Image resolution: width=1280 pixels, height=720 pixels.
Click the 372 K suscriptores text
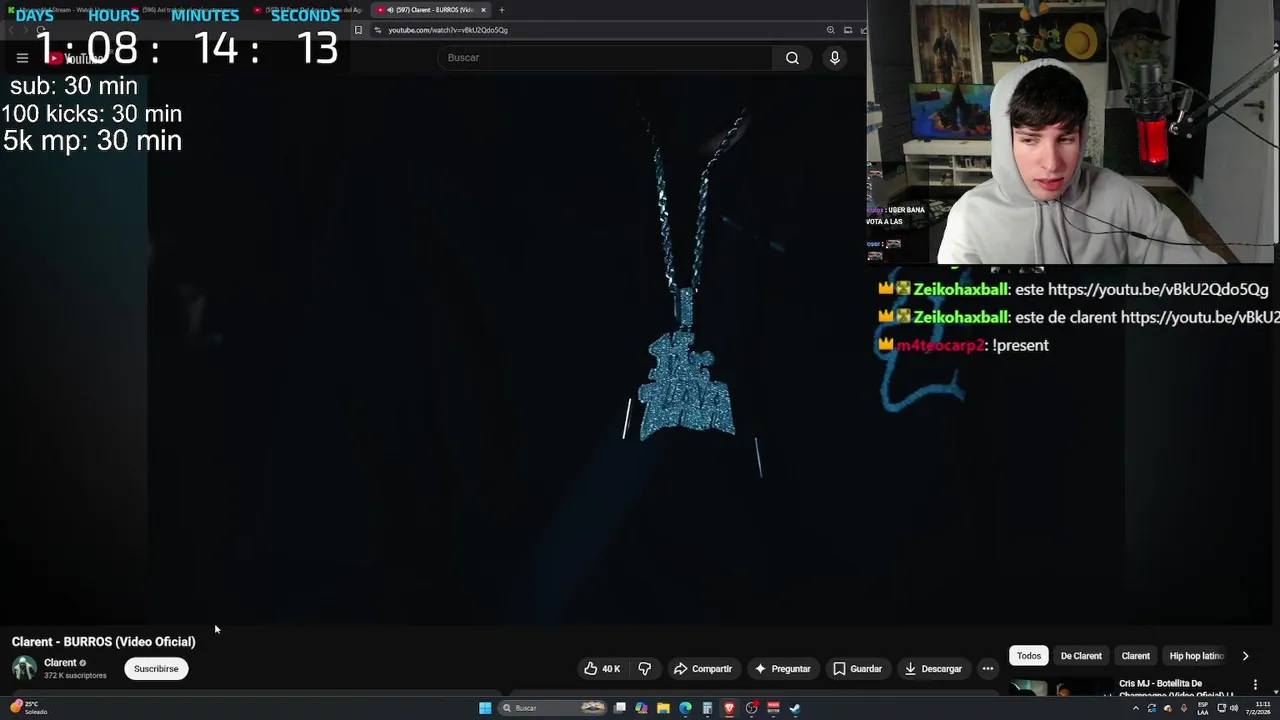pos(75,676)
